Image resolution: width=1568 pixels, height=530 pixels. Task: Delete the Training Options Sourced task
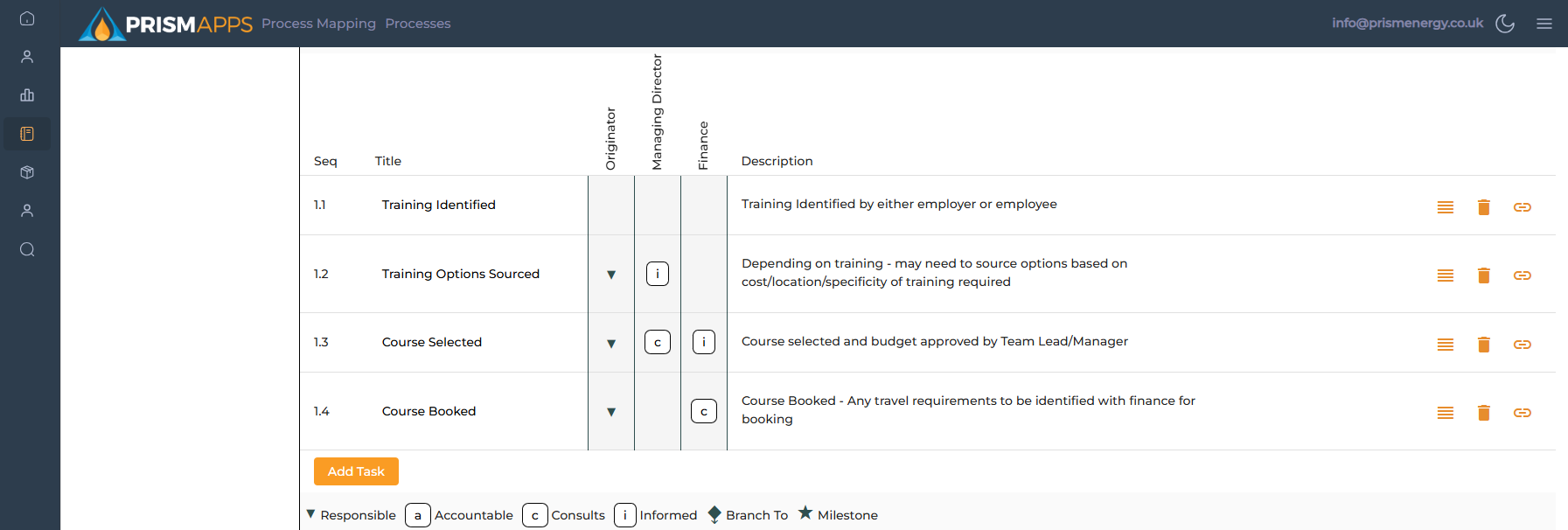(x=1483, y=275)
